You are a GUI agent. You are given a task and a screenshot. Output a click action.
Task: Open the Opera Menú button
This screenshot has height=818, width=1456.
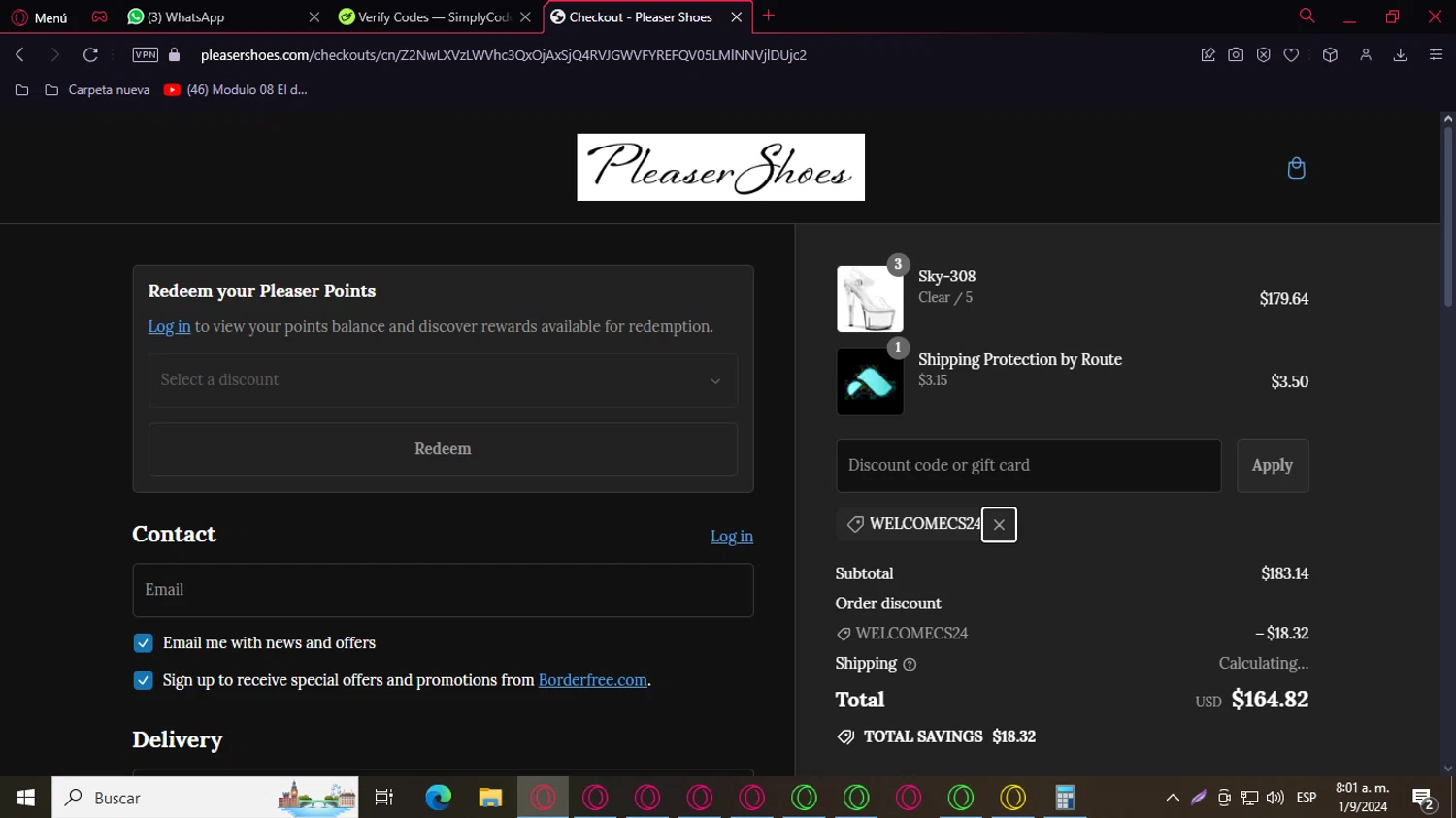(40, 16)
